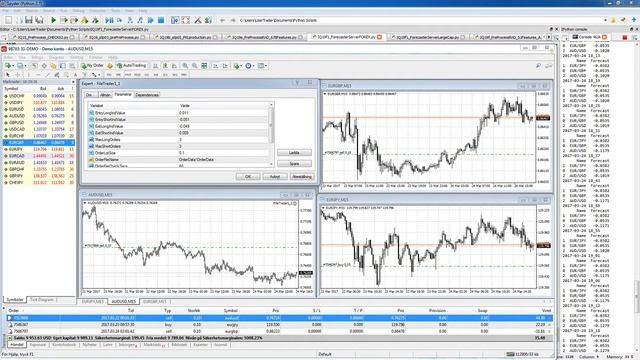Switch to the Parametrar tab
Image resolution: width=640 pixels, height=360 pixels.
[x=123, y=94]
